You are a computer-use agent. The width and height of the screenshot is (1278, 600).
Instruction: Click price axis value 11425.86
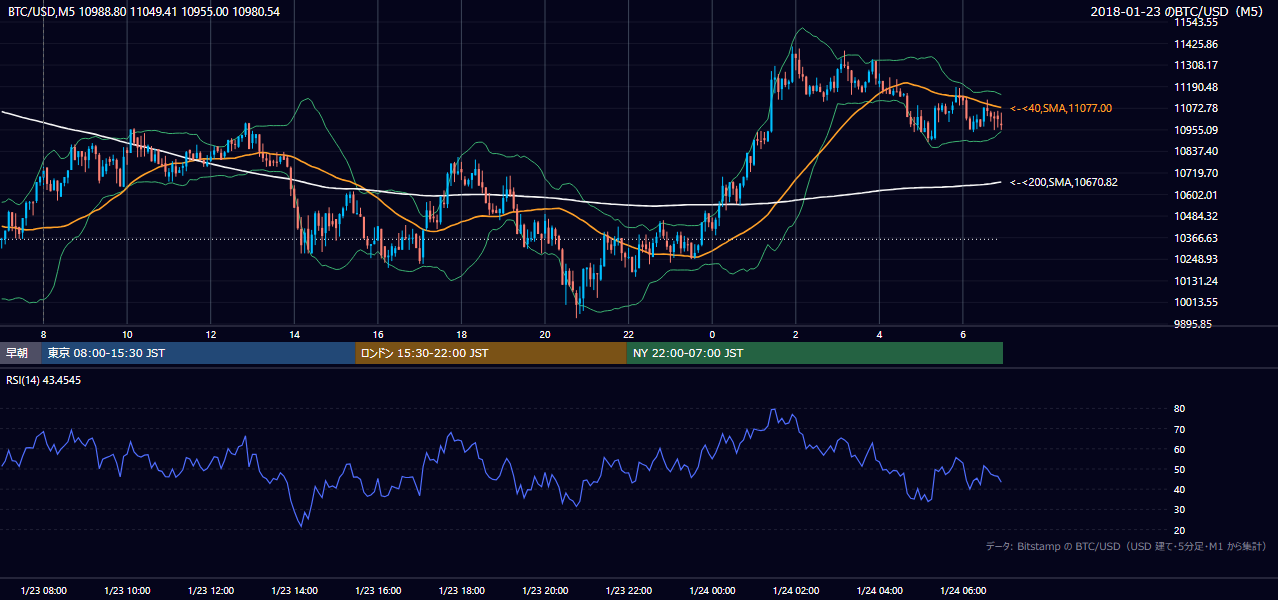pyautogui.click(x=1196, y=44)
